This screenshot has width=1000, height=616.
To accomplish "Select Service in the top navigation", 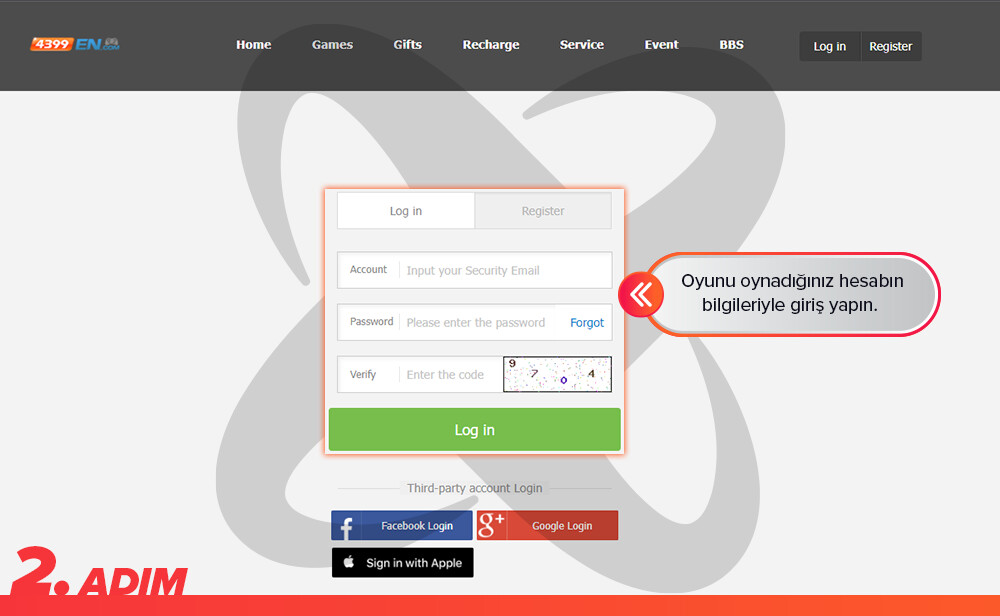I will 581,45.
